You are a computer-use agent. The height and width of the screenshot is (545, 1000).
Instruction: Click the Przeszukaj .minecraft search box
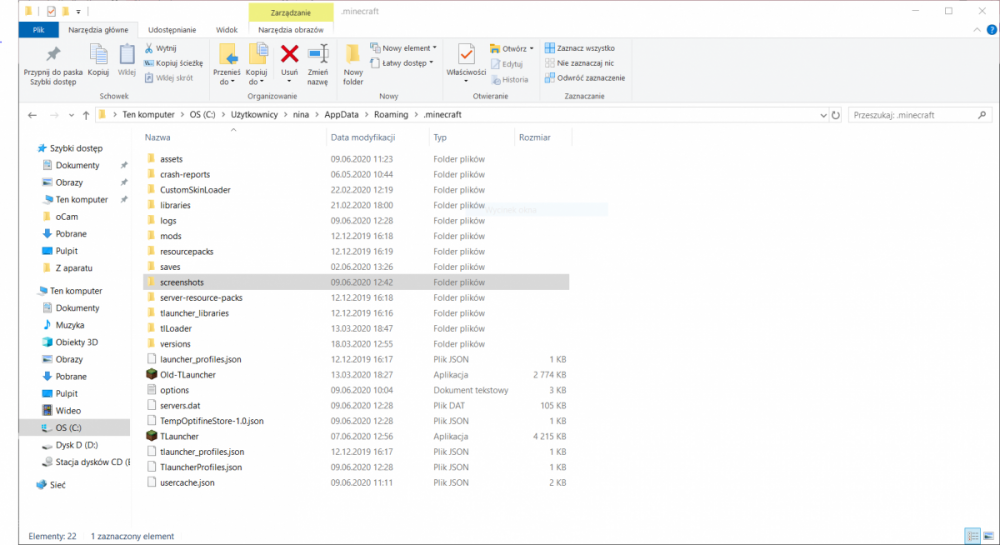pos(915,115)
